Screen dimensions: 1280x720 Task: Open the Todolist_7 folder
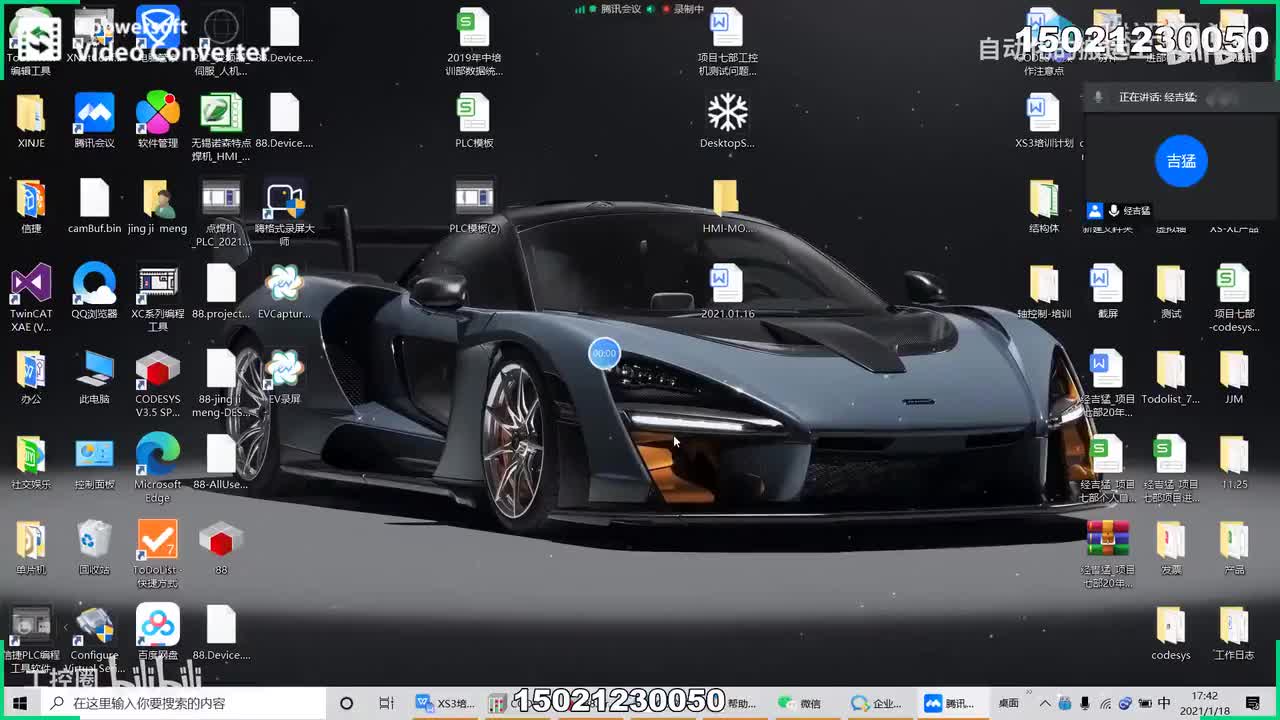[1170, 376]
